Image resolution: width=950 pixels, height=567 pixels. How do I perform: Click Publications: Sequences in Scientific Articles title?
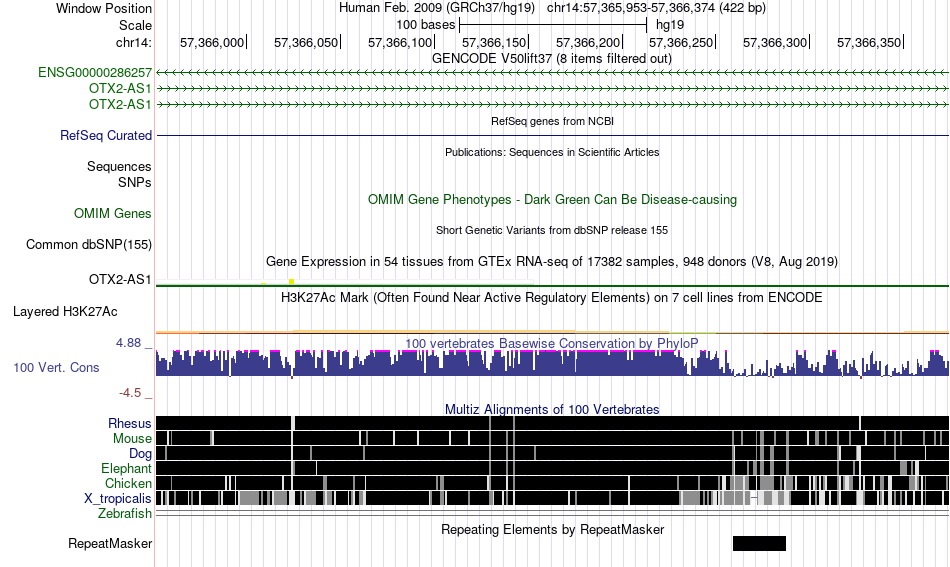coord(552,152)
